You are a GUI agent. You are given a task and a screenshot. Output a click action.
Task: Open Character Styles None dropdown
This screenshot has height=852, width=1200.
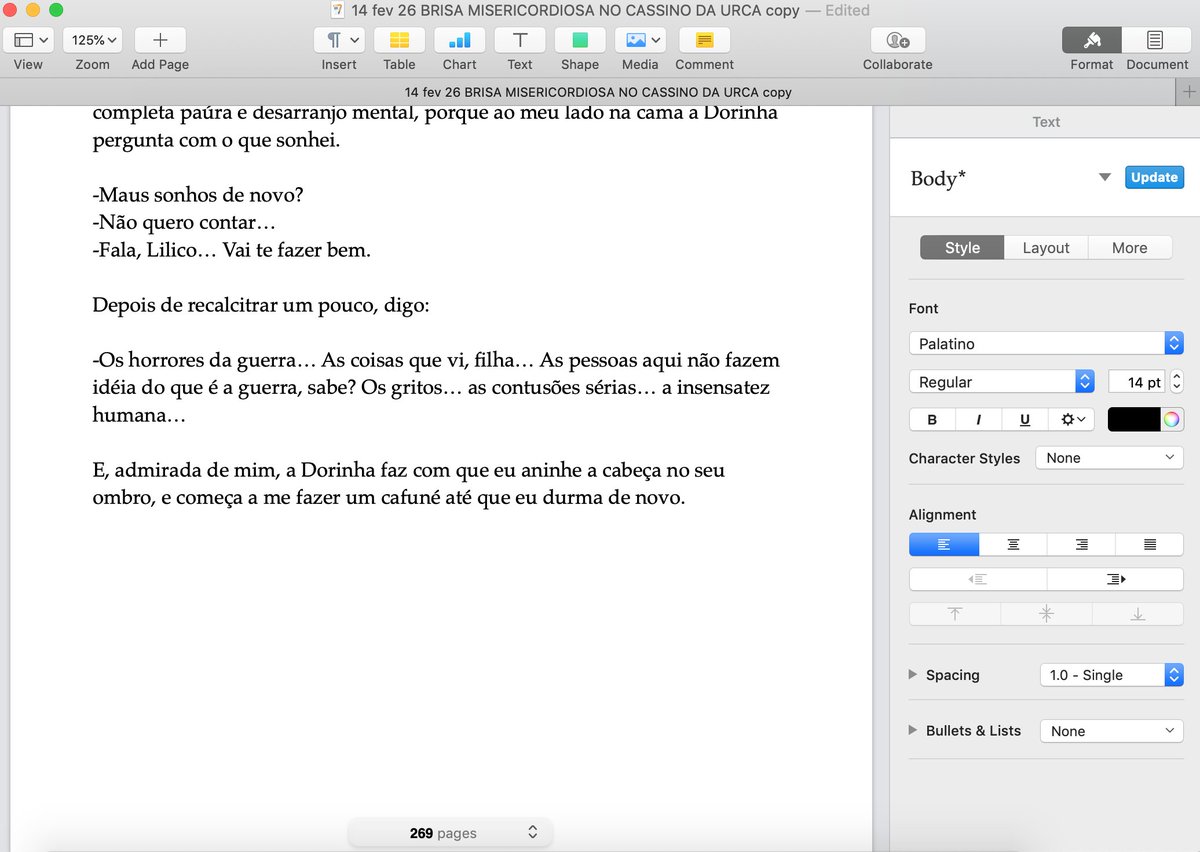[x=1110, y=458]
